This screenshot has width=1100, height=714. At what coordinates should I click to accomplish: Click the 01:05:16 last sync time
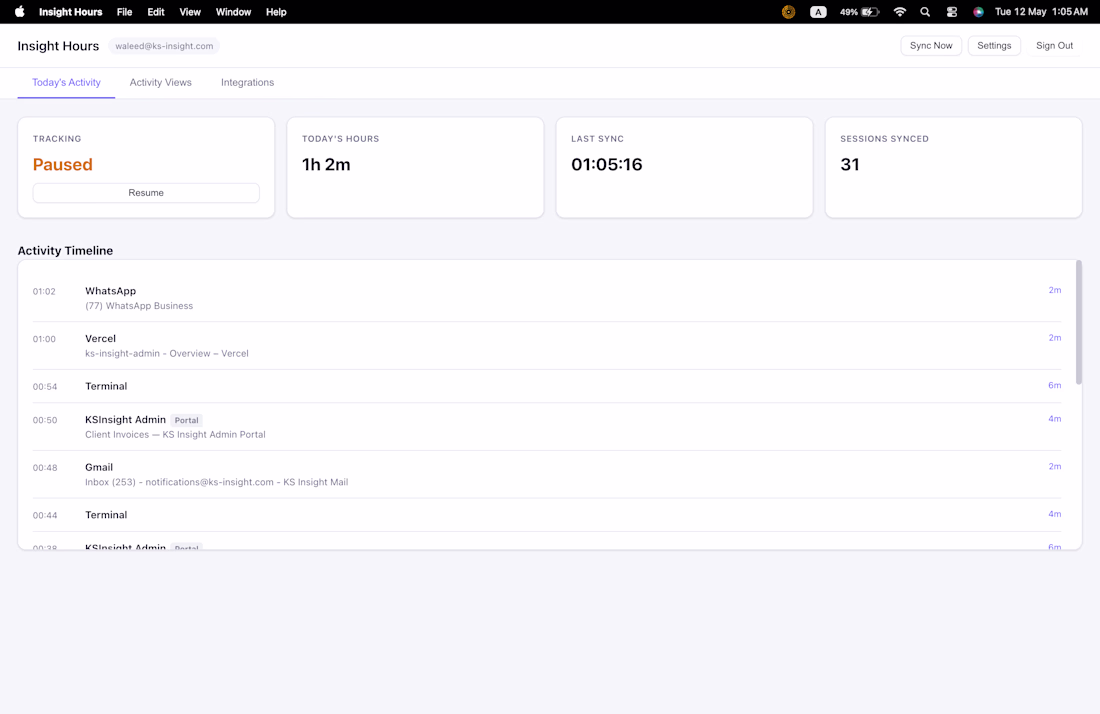coord(607,164)
